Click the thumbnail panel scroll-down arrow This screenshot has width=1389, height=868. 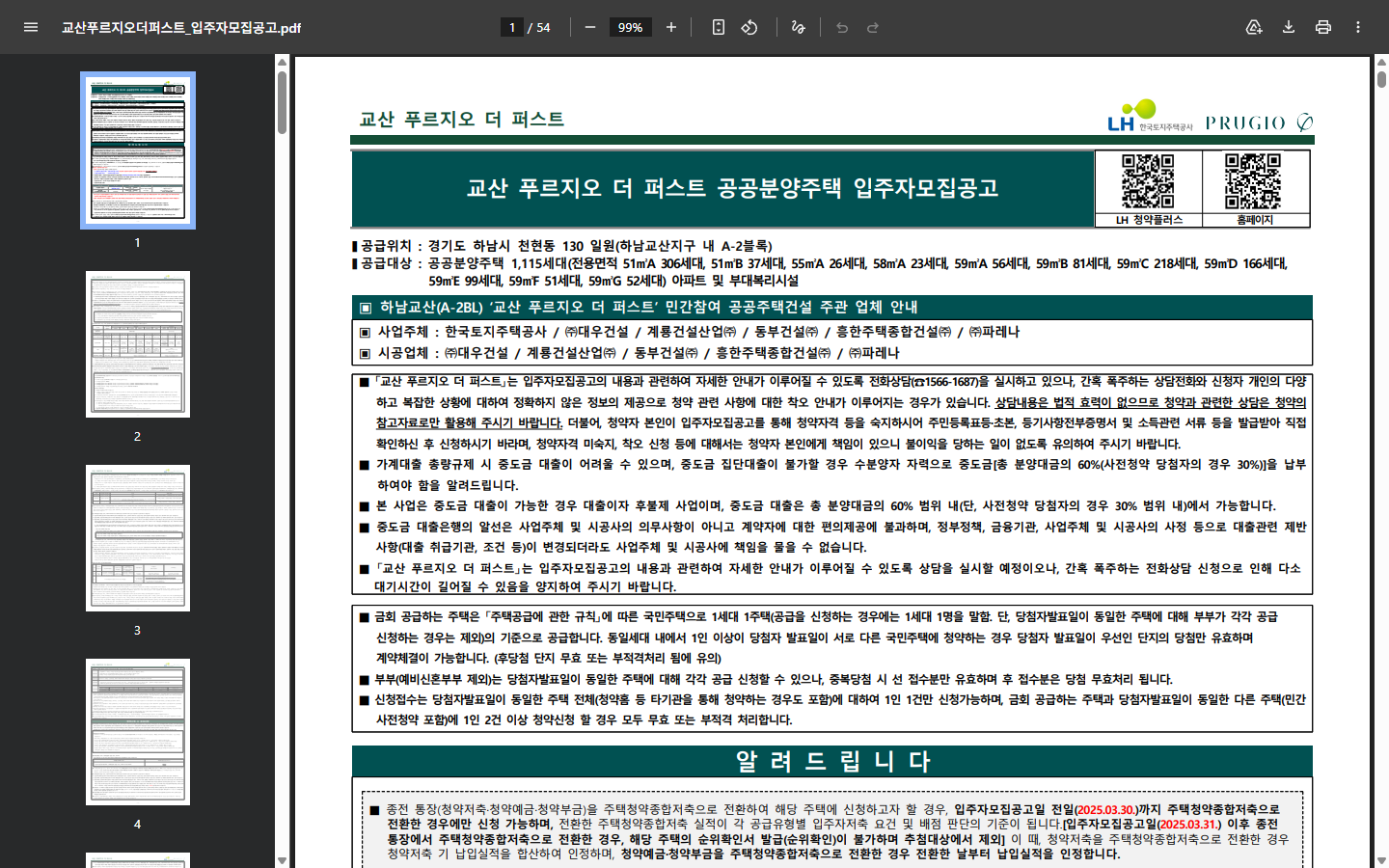point(282,860)
